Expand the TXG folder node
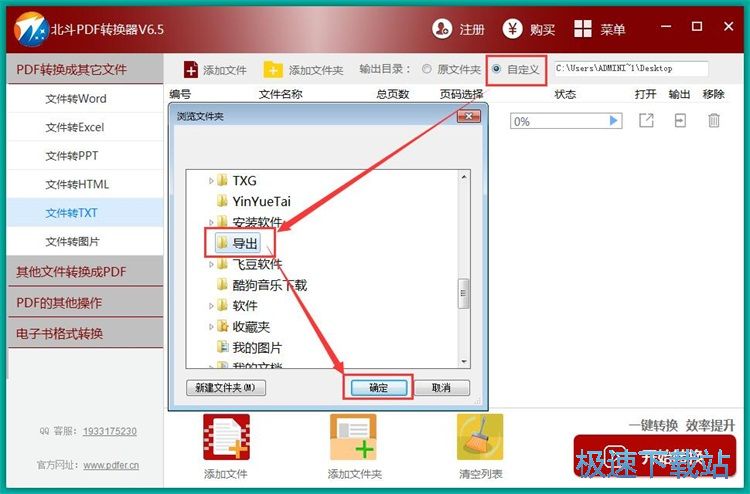This screenshot has width=750, height=494. pos(211,181)
